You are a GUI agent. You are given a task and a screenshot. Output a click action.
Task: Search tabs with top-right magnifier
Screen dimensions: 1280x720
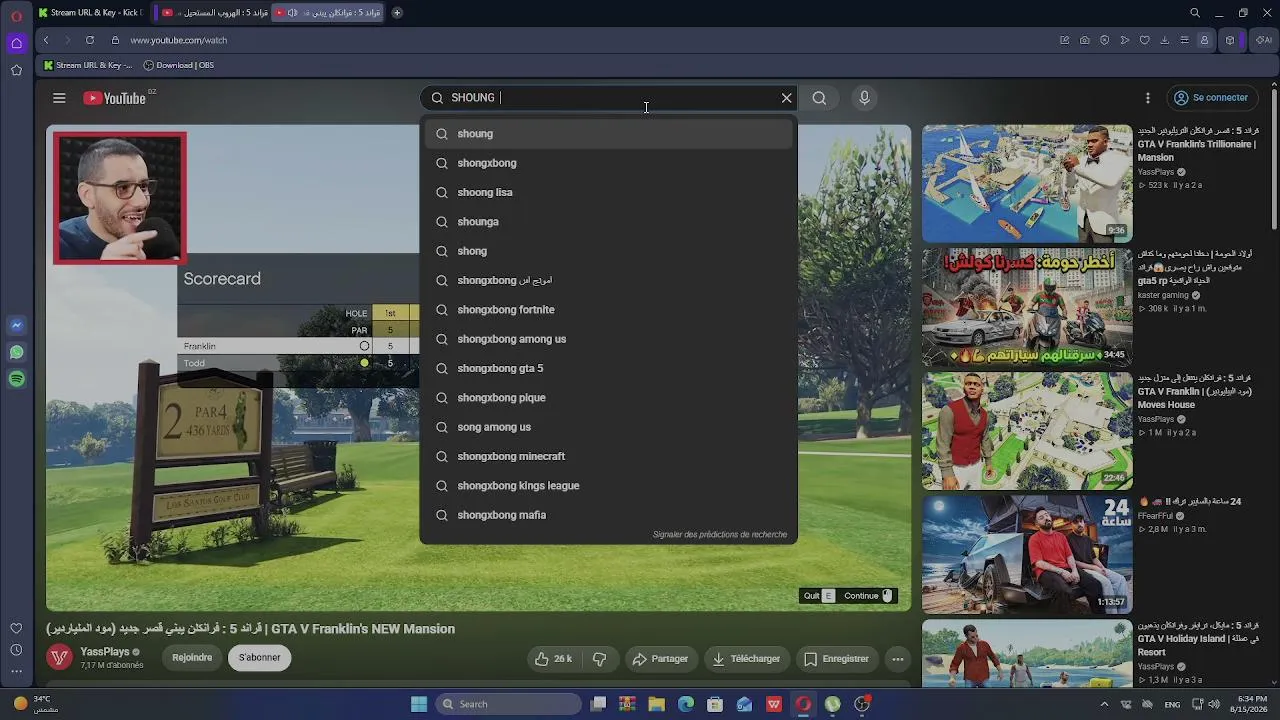click(x=1195, y=13)
